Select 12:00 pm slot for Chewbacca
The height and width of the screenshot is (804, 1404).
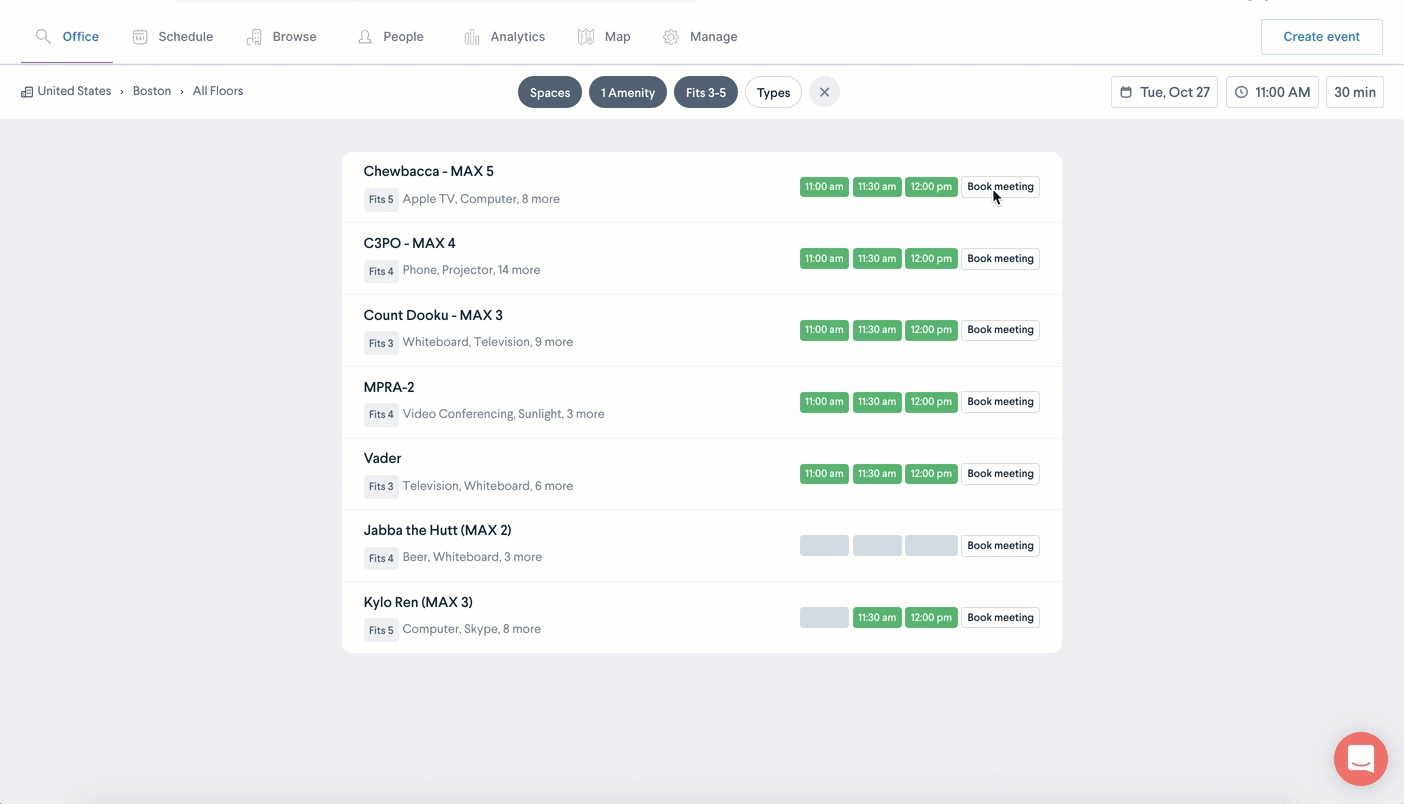[931, 187]
